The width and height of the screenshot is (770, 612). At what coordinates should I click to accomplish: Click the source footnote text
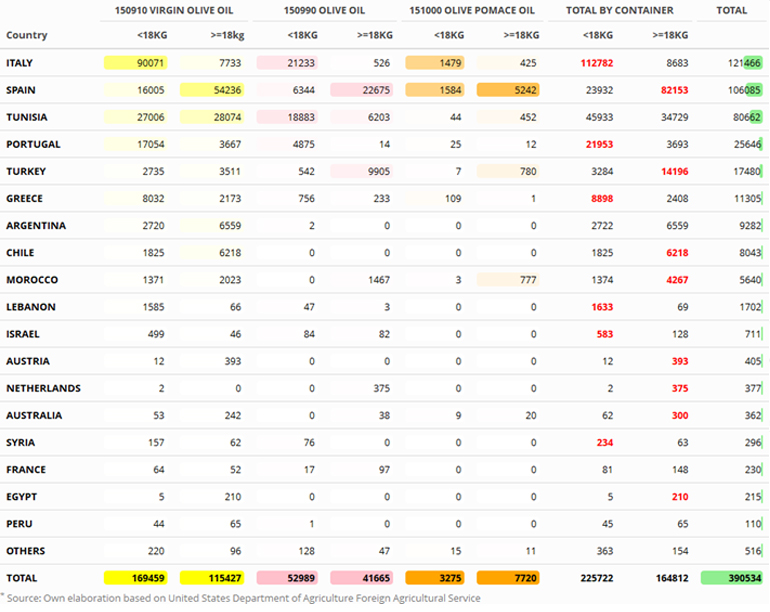click(x=243, y=598)
